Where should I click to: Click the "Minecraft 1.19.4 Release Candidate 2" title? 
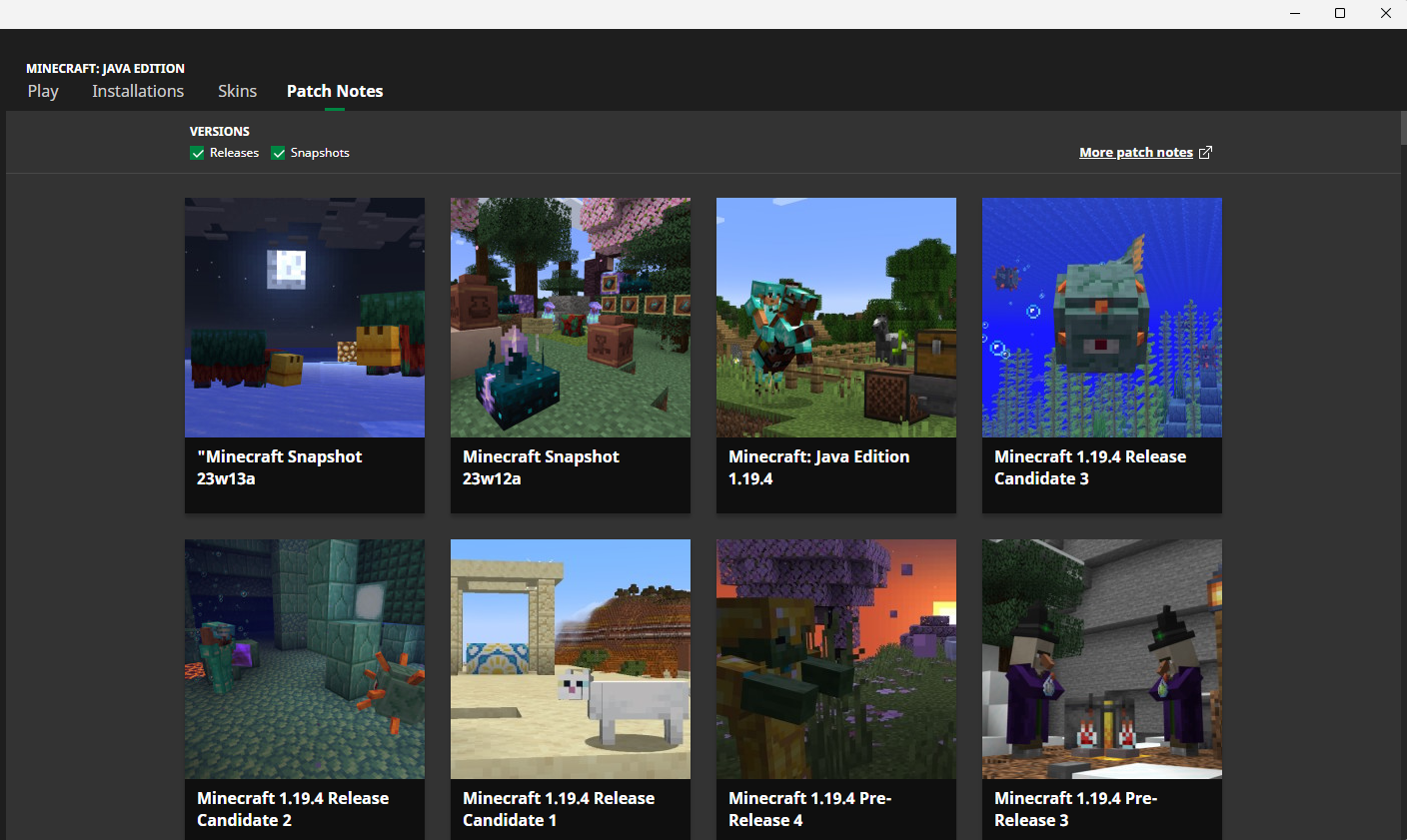(293, 809)
